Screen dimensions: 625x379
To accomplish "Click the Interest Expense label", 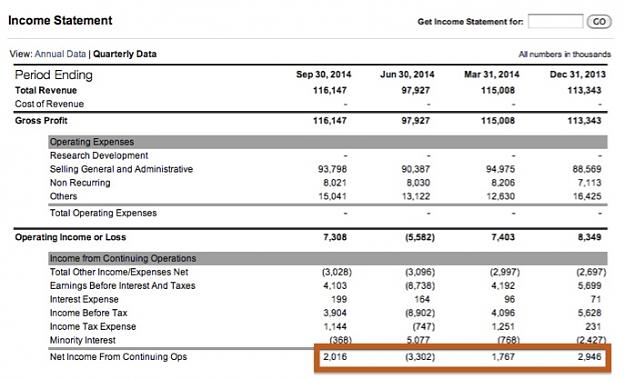I will (84, 299).
